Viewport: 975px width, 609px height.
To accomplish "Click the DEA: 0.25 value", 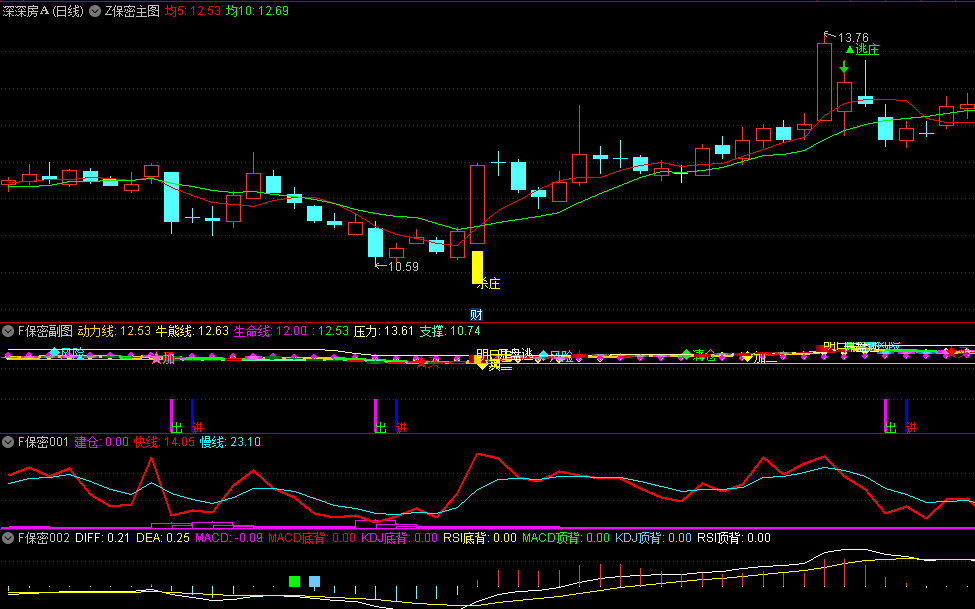I will point(163,538).
